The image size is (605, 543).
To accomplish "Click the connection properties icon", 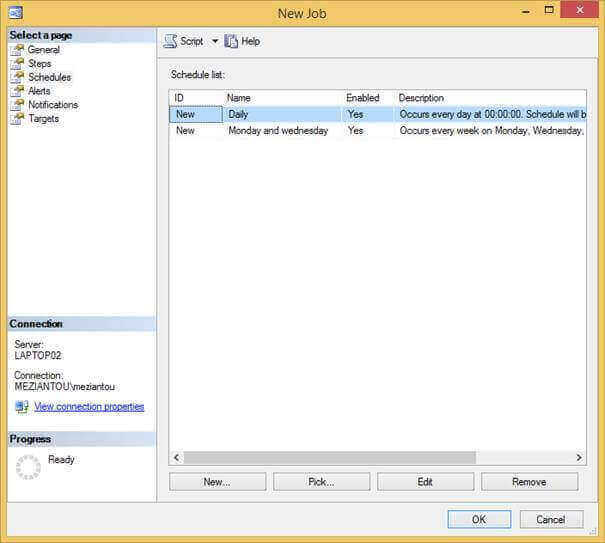I will pos(21,407).
